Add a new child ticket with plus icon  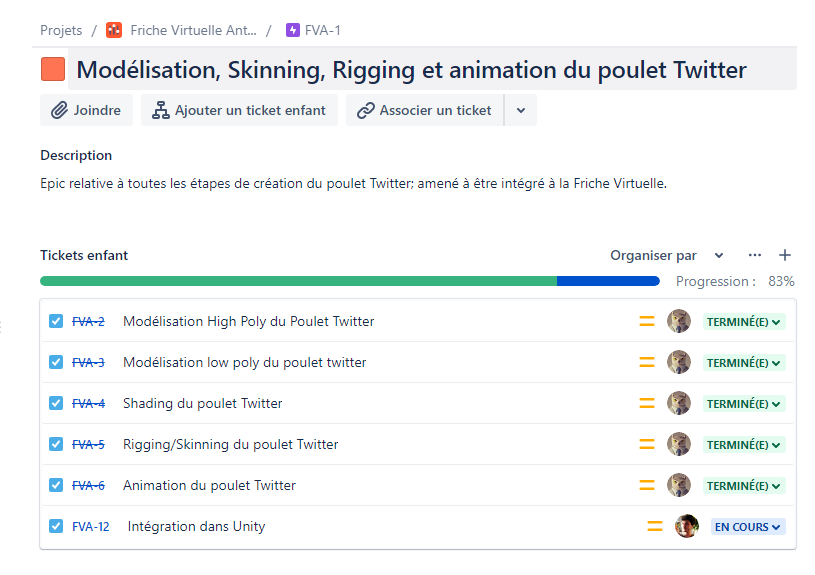[x=785, y=255]
